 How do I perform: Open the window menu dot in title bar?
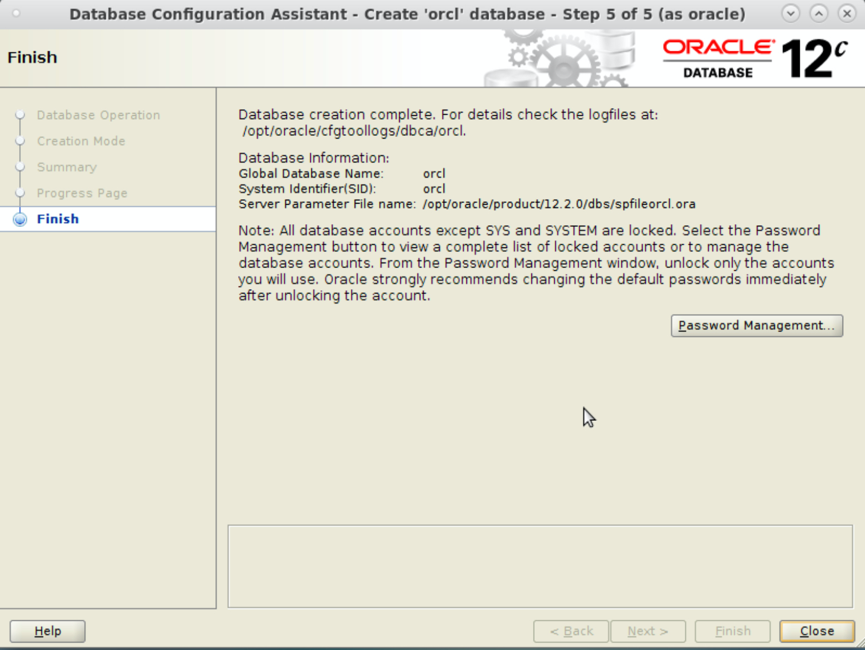click(16, 13)
